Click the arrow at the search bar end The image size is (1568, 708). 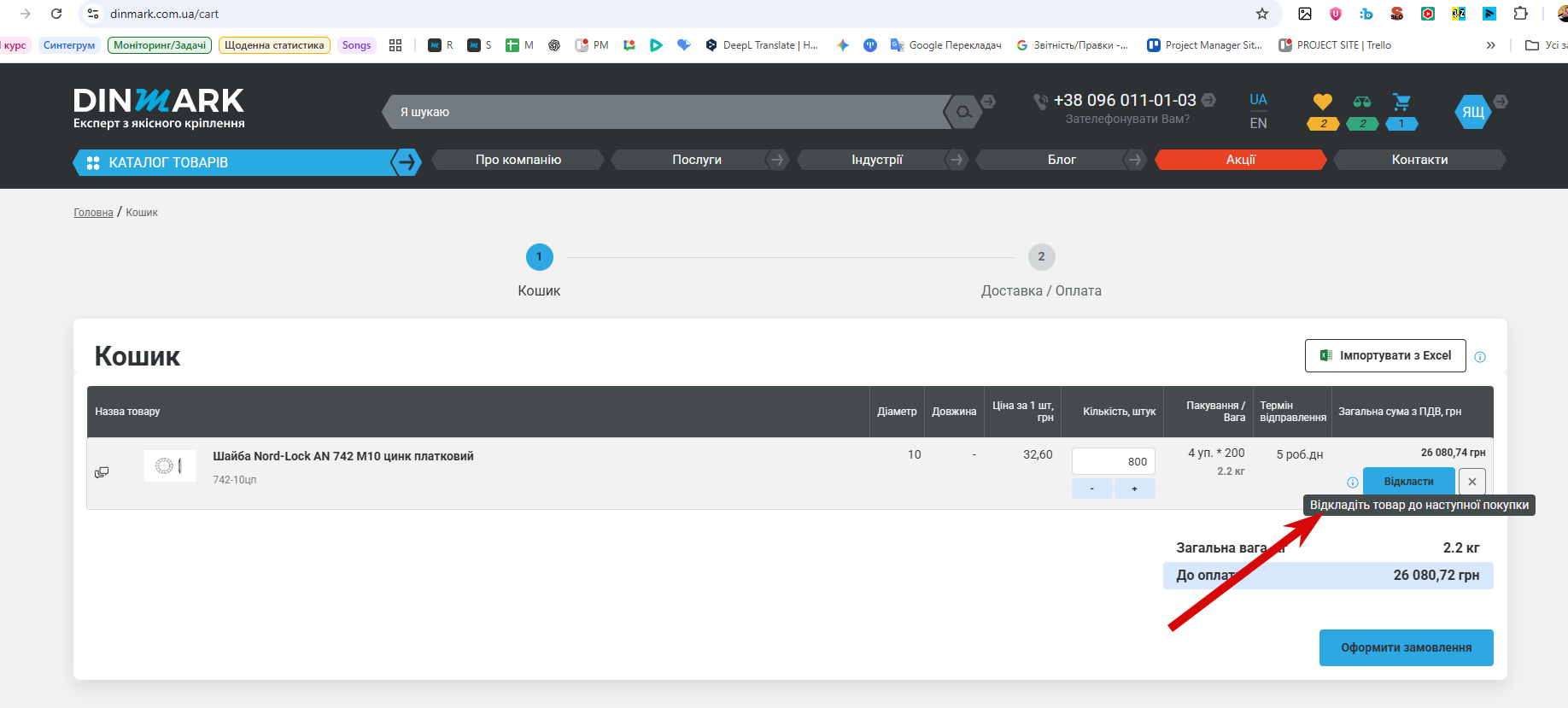click(988, 102)
